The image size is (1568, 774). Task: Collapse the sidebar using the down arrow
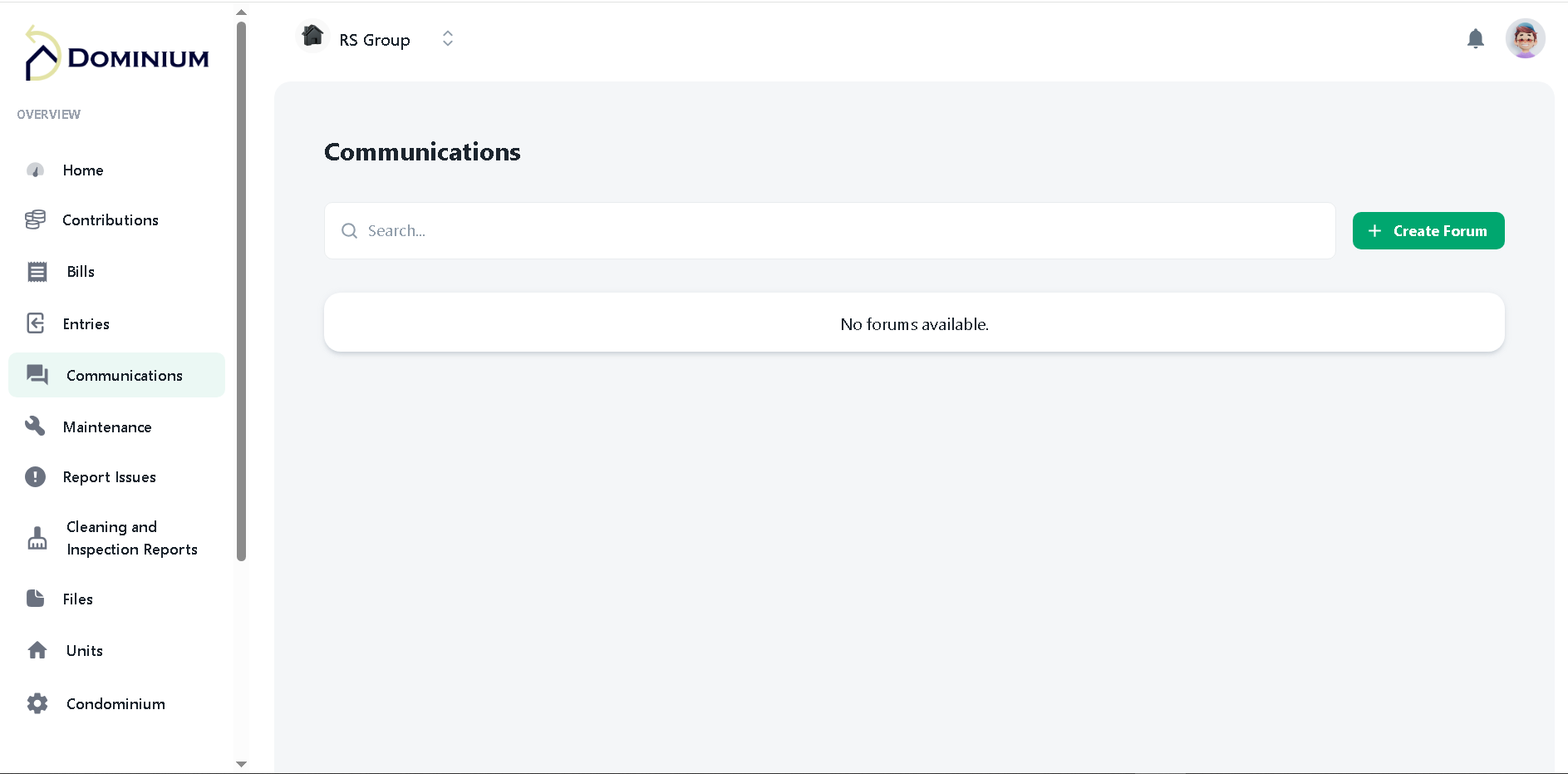(241, 764)
